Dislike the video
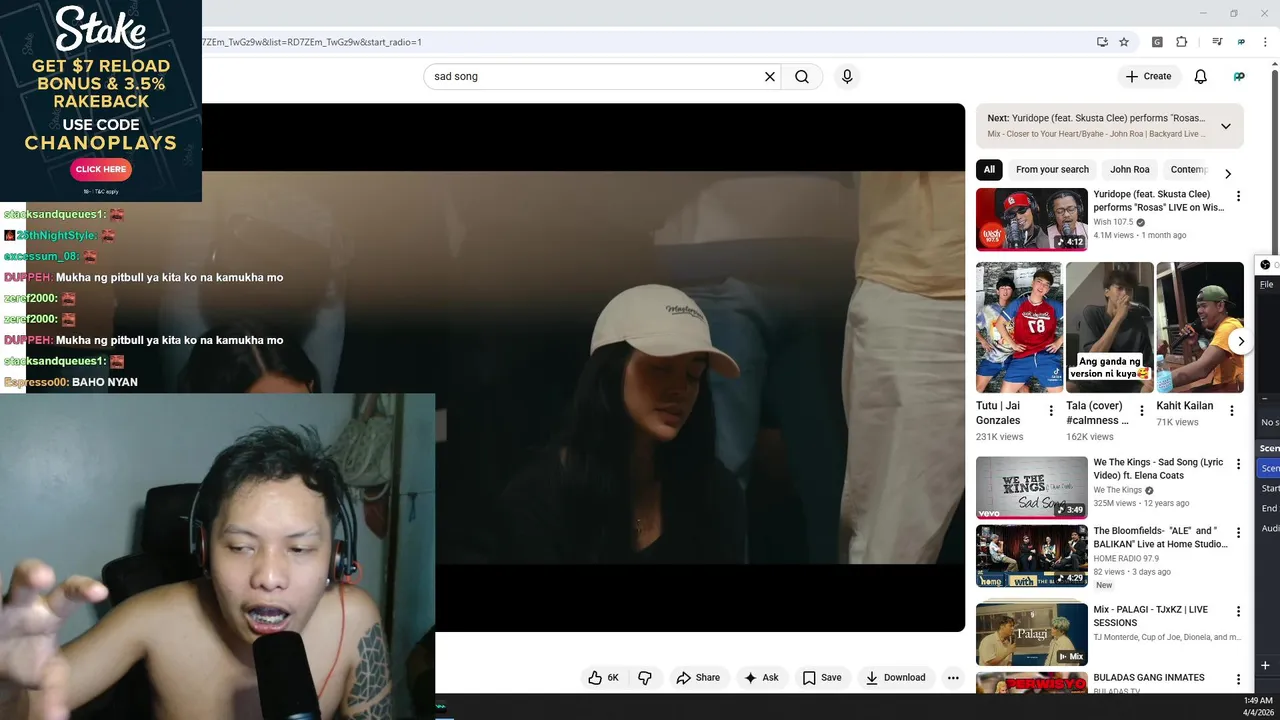Image resolution: width=1280 pixels, height=720 pixels. coord(645,678)
